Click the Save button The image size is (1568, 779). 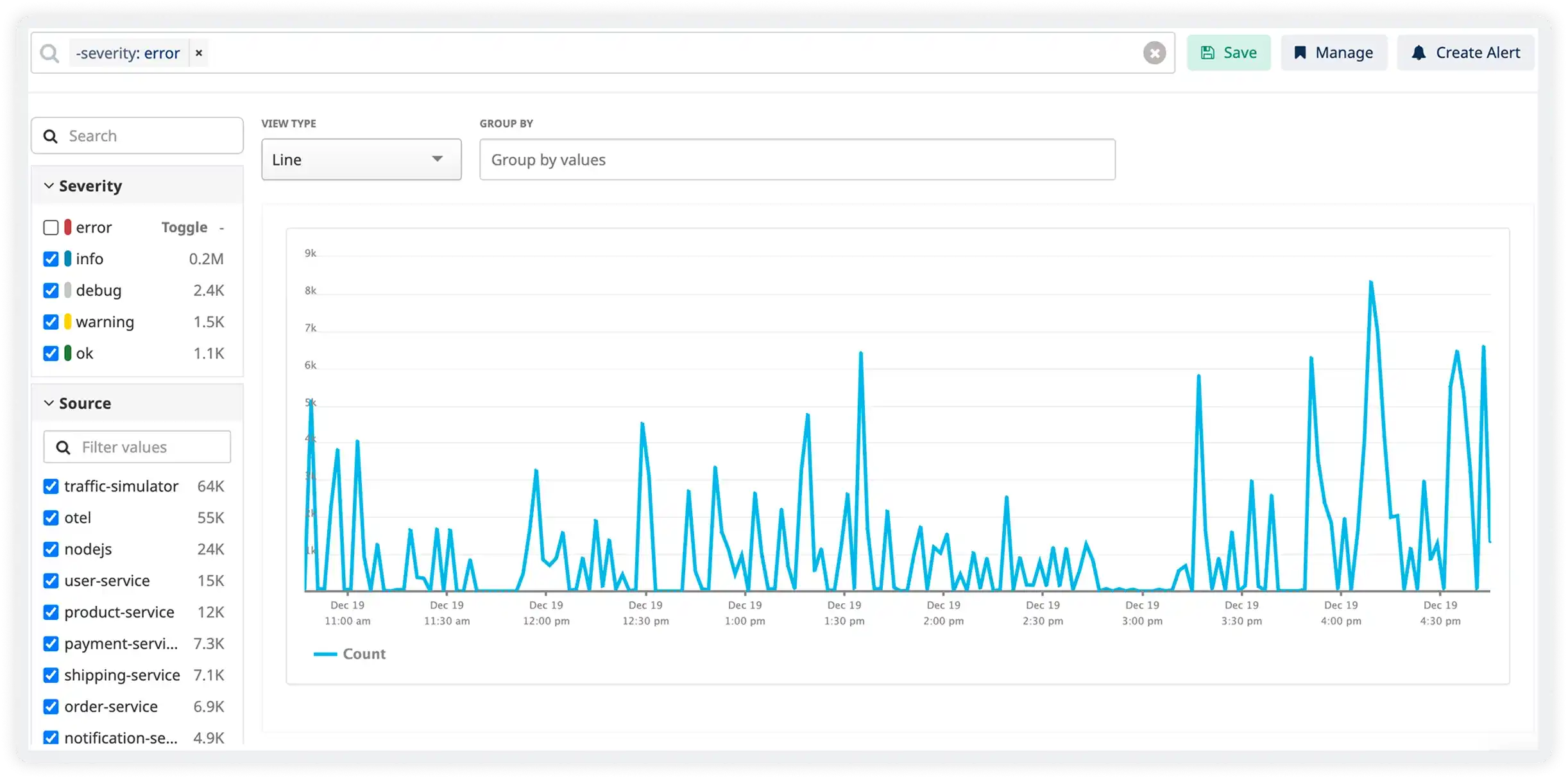pos(1229,53)
